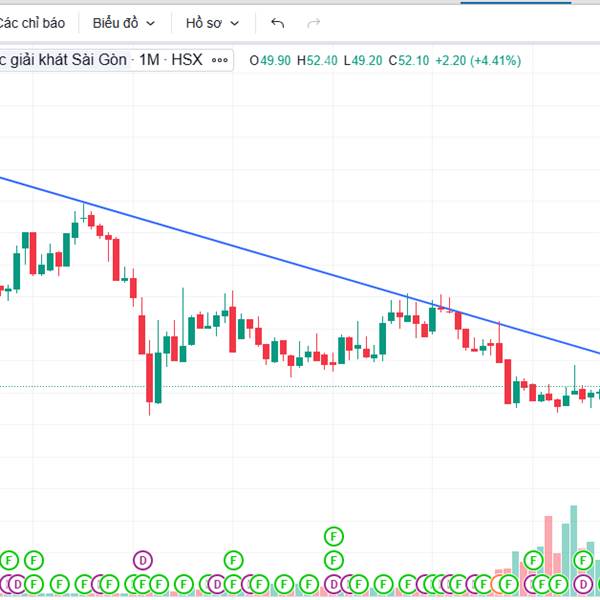Image resolution: width=600 pixels, height=600 pixels.
Task: Open the Các chỉ báo indicators menu
Action: coord(31,23)
